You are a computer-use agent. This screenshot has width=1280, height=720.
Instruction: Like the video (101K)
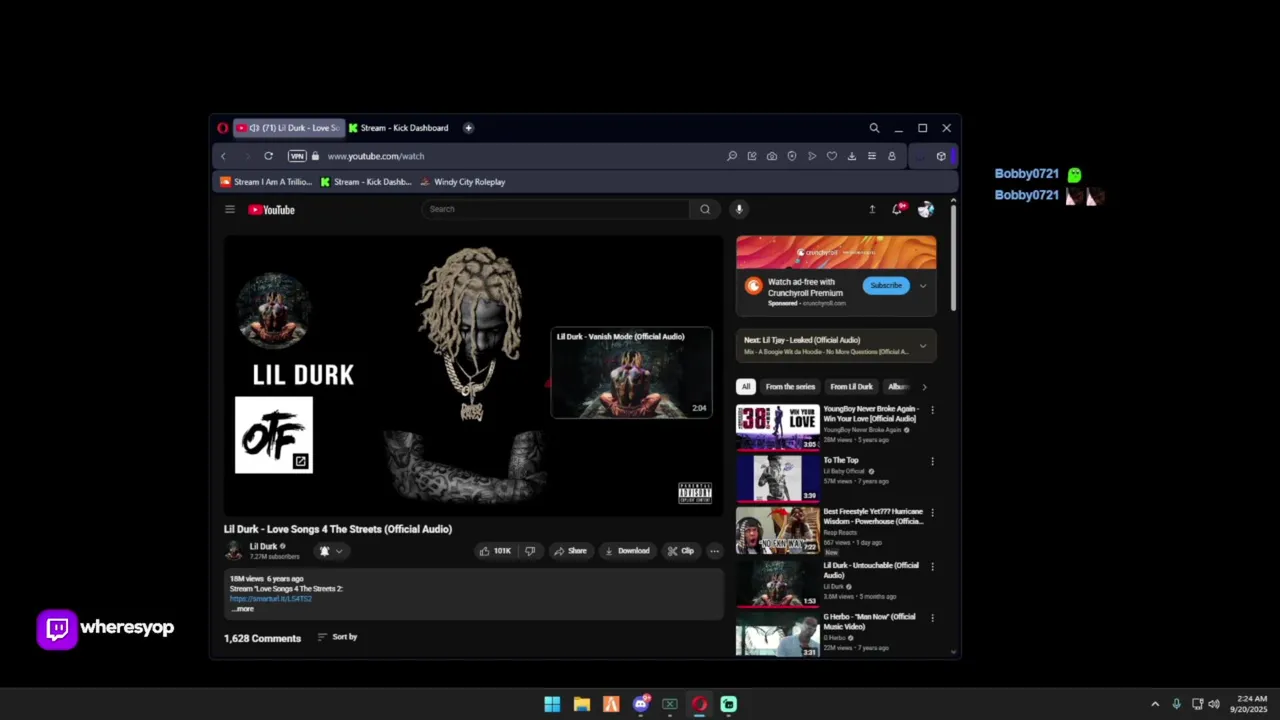(495, 551)
